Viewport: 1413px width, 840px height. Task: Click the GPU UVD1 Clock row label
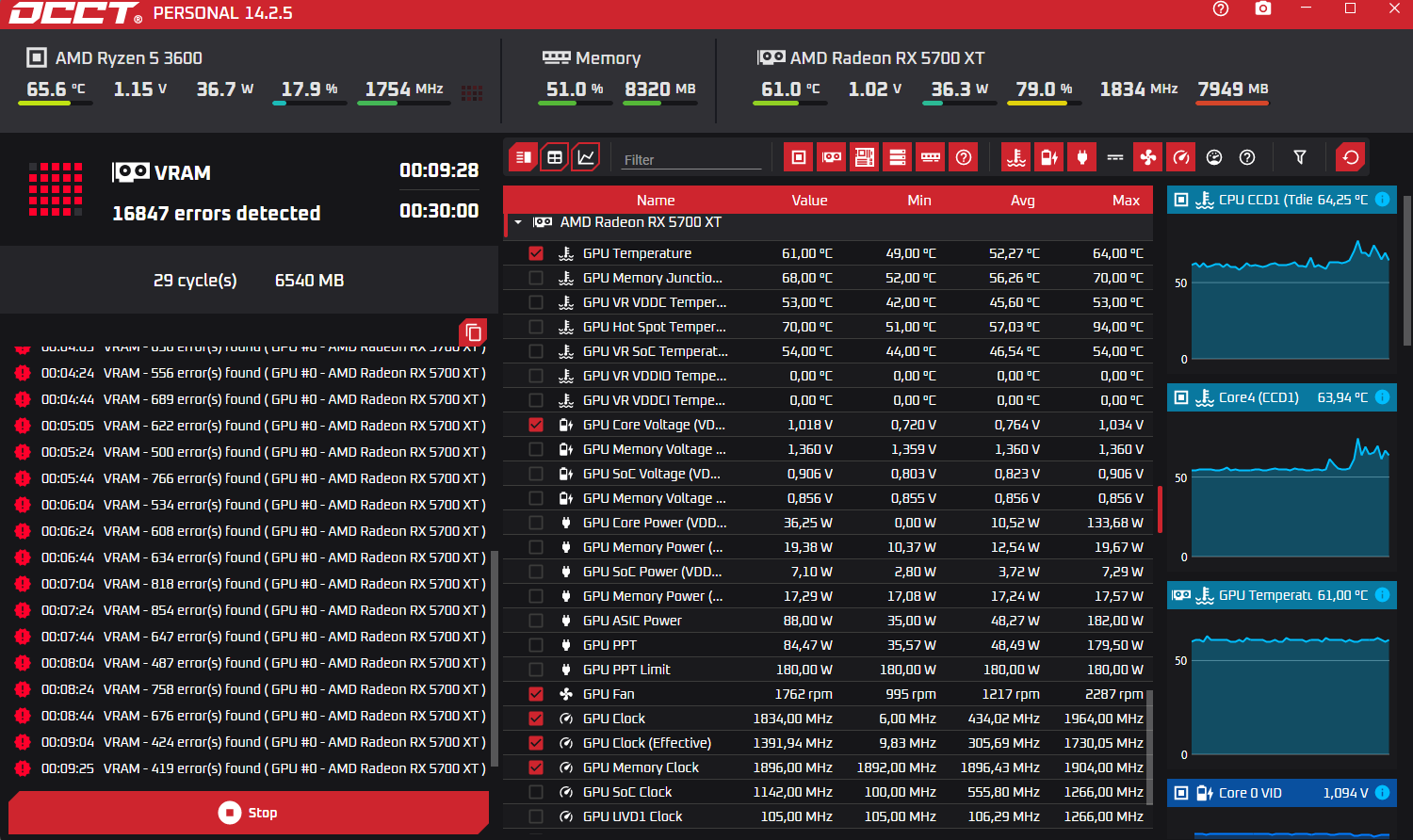tap(632, 816)
